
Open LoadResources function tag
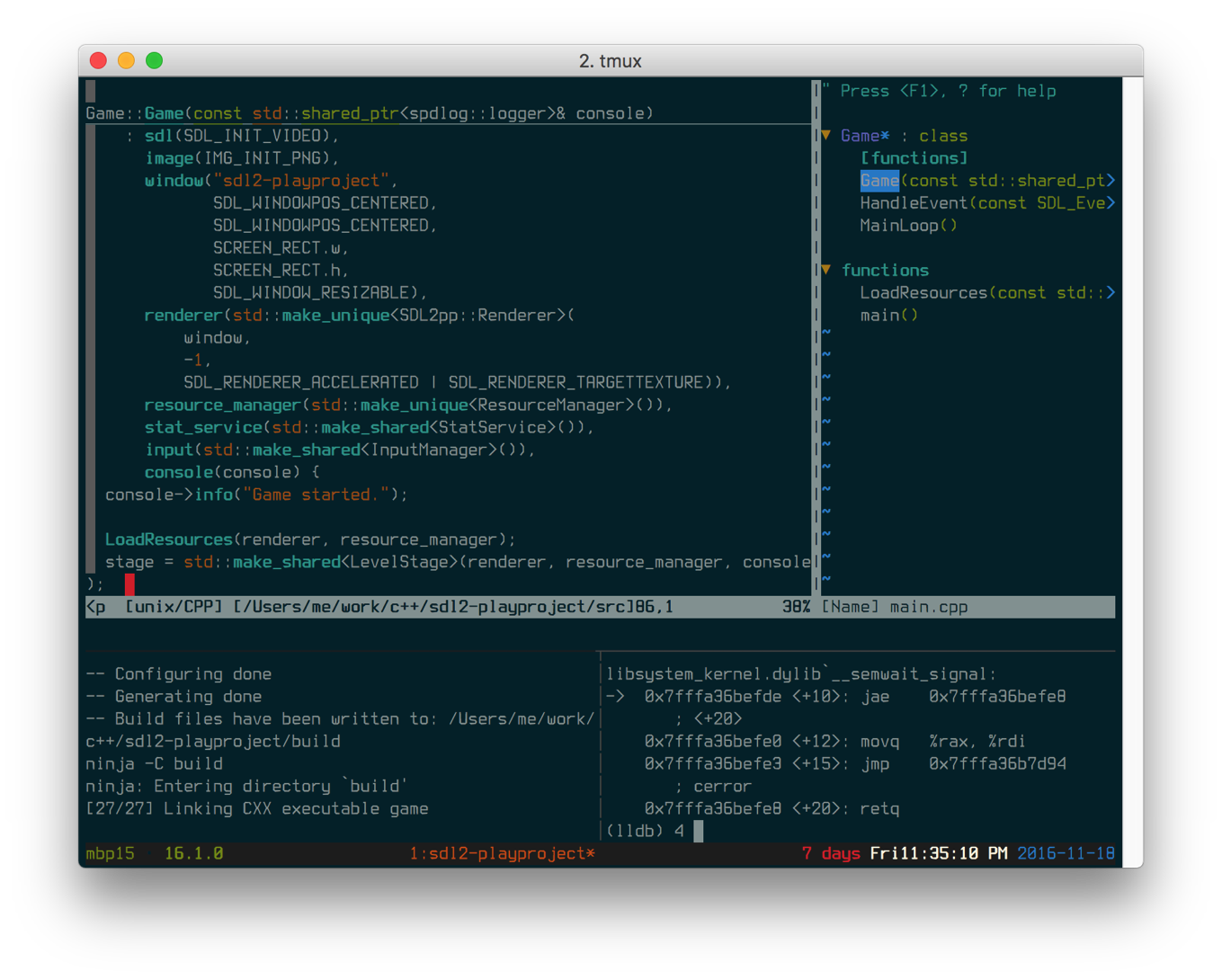923,293
